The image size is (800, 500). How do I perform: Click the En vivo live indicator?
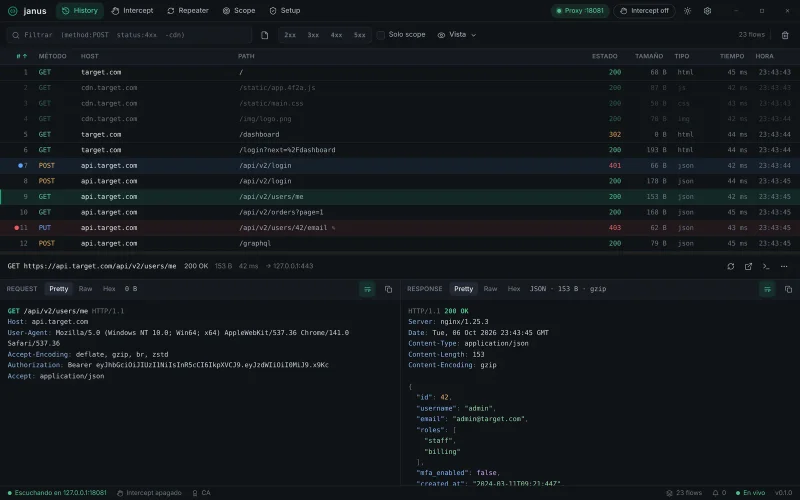(x=750, y=493)
